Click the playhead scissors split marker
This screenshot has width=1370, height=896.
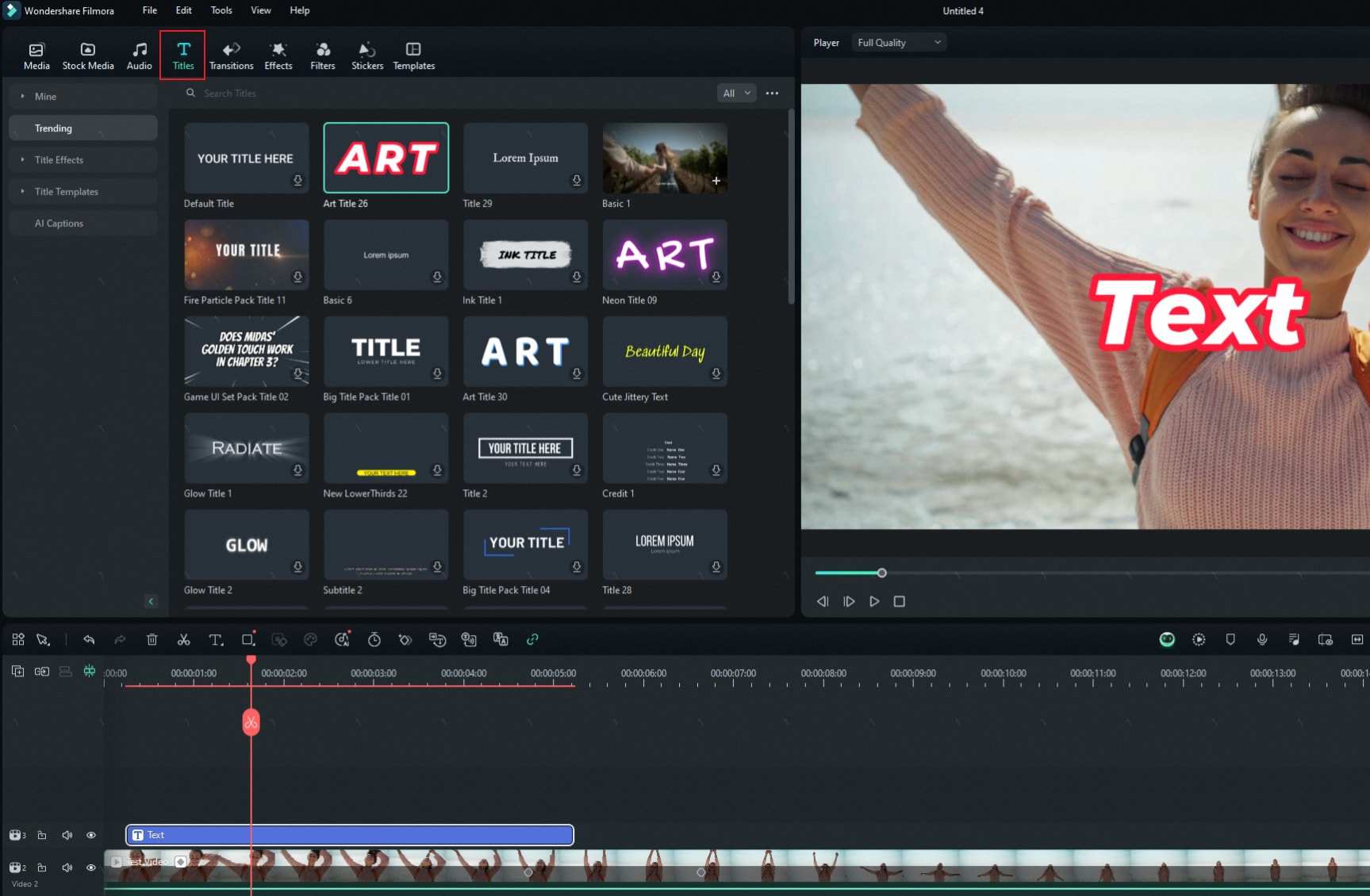tap(251, 722)
